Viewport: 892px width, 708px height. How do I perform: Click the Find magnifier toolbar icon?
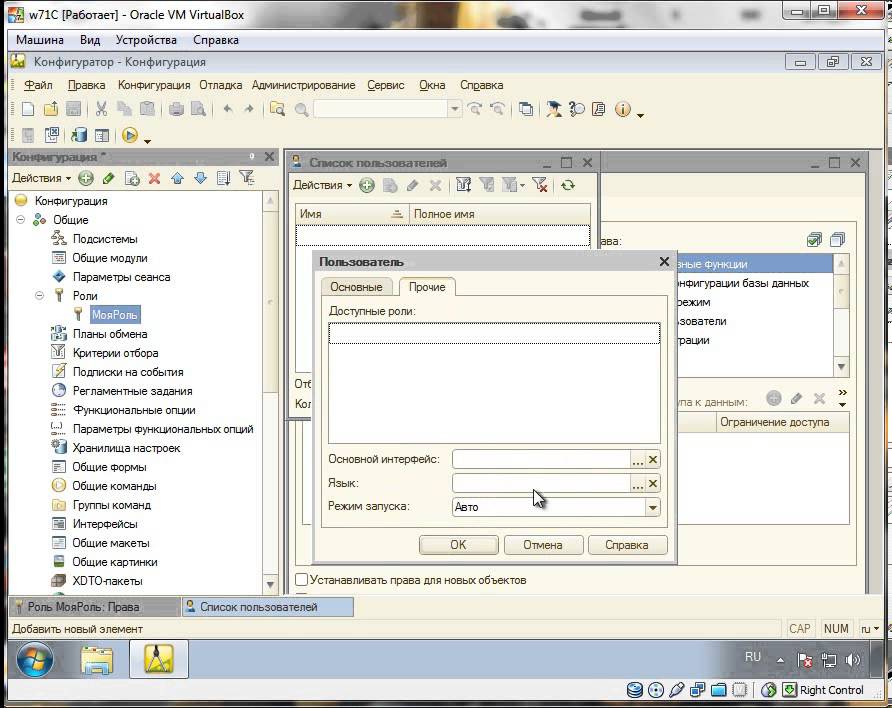[301, 109]
